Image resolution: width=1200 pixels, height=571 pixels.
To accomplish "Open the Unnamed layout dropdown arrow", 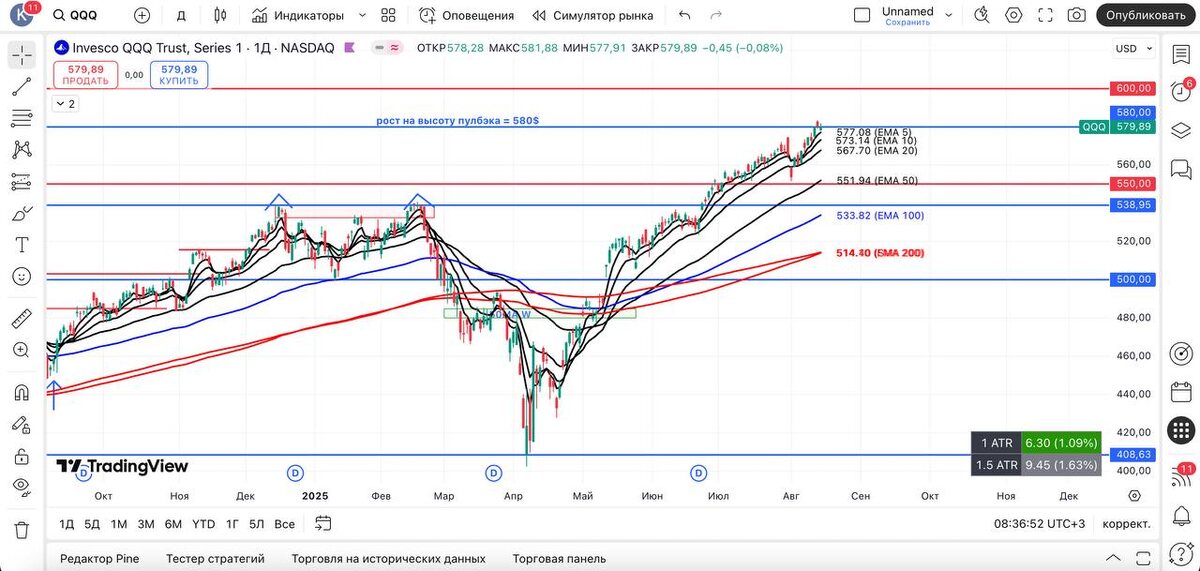I will tap(949, 15).
